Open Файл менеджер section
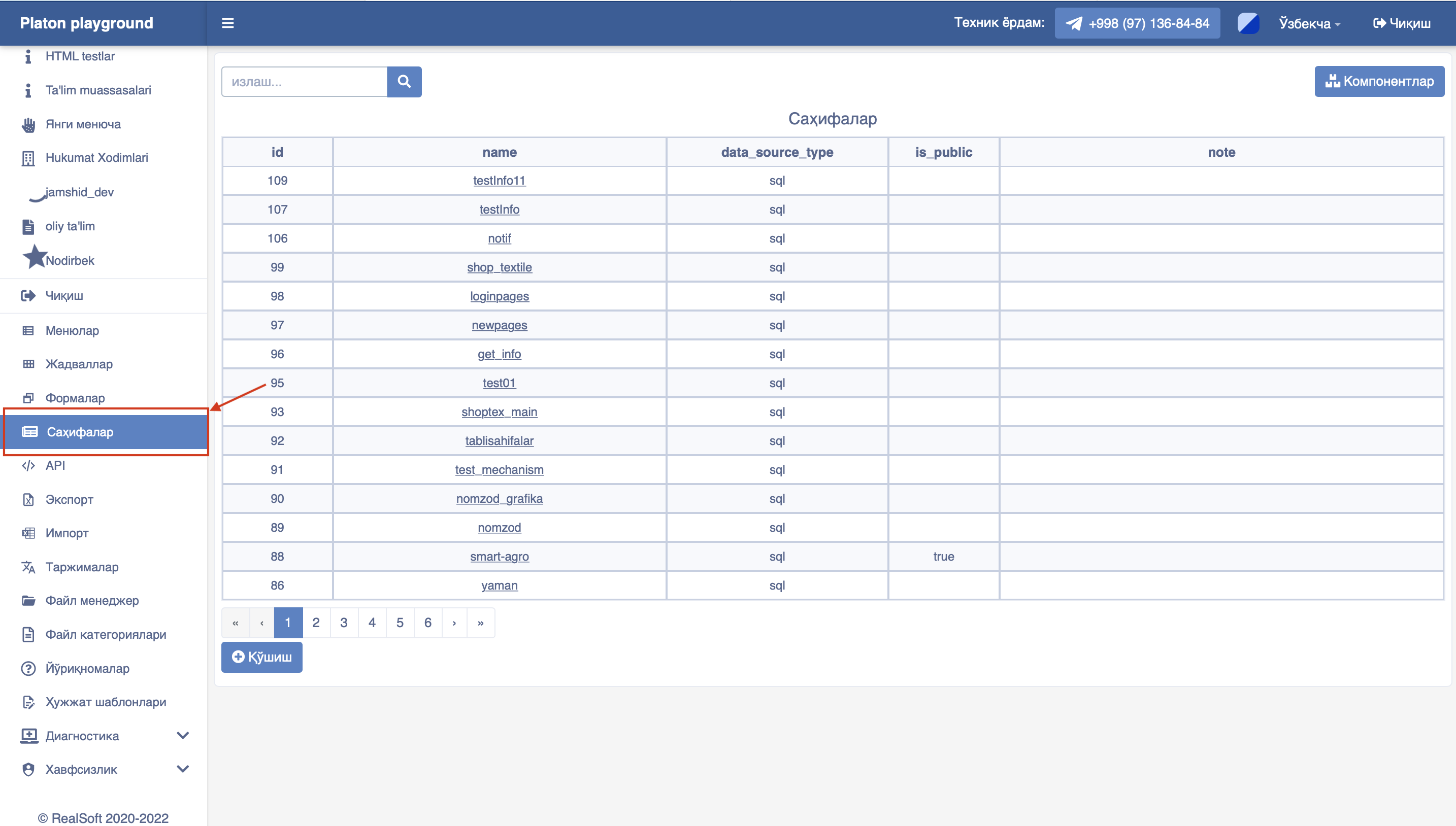The height and width of the screenshot is (826, 1456). pyautogui.click(x=92, y=600)
